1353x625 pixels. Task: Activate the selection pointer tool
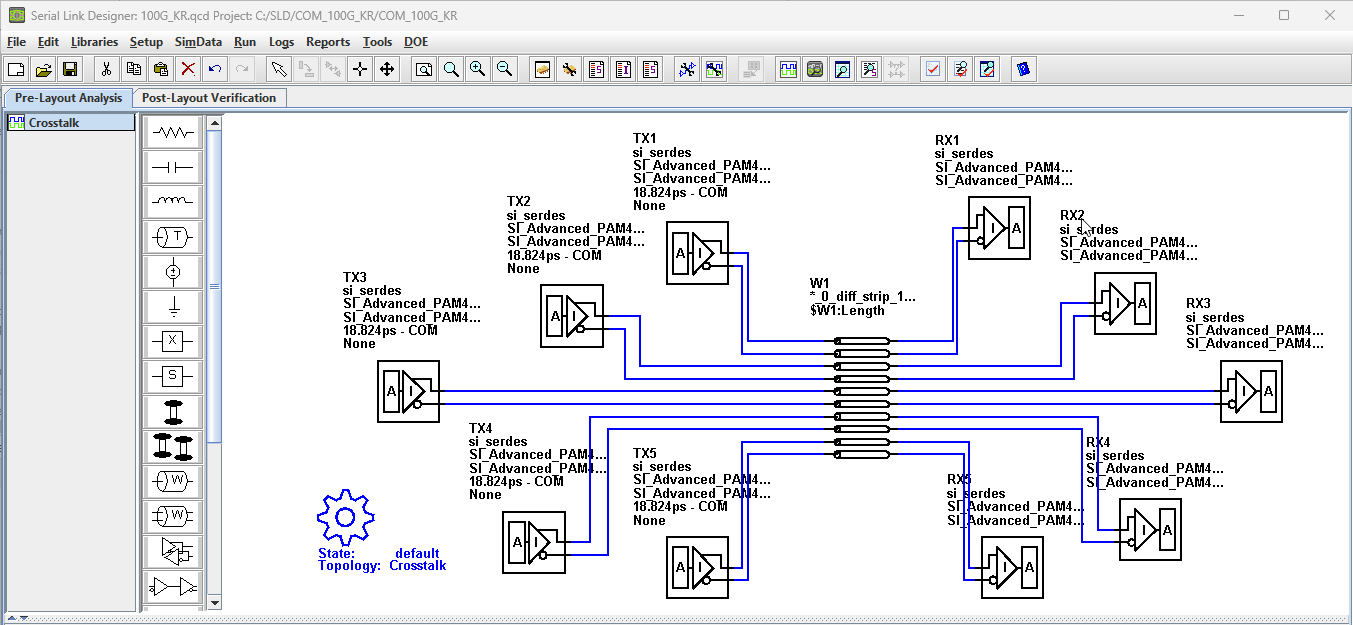[279, 69]
